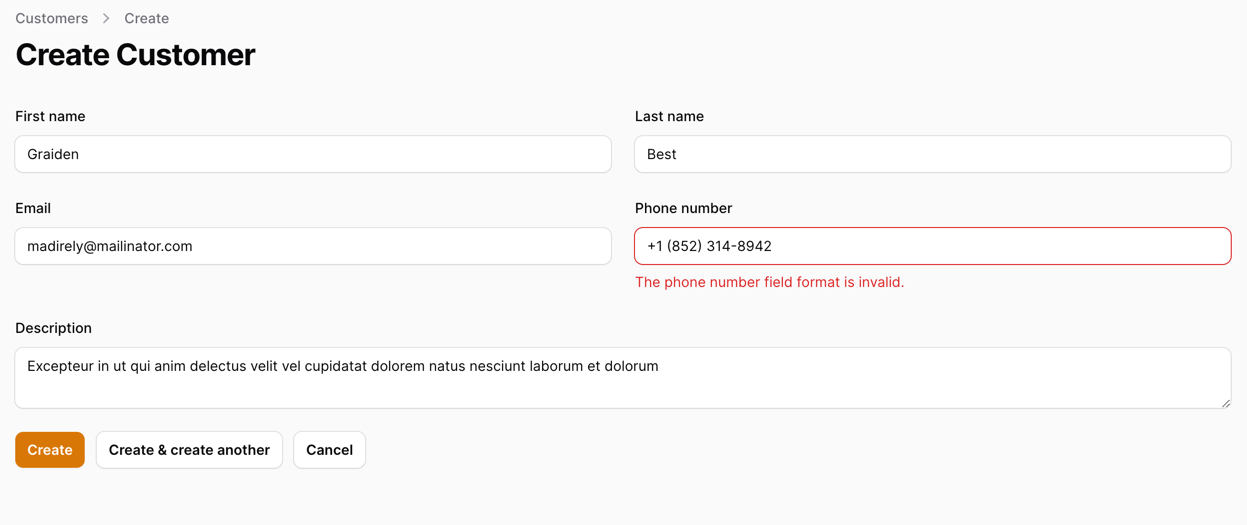Screen dimensions: 1247x525
Task: Click the Phone number label
Action: coord(683,208)
